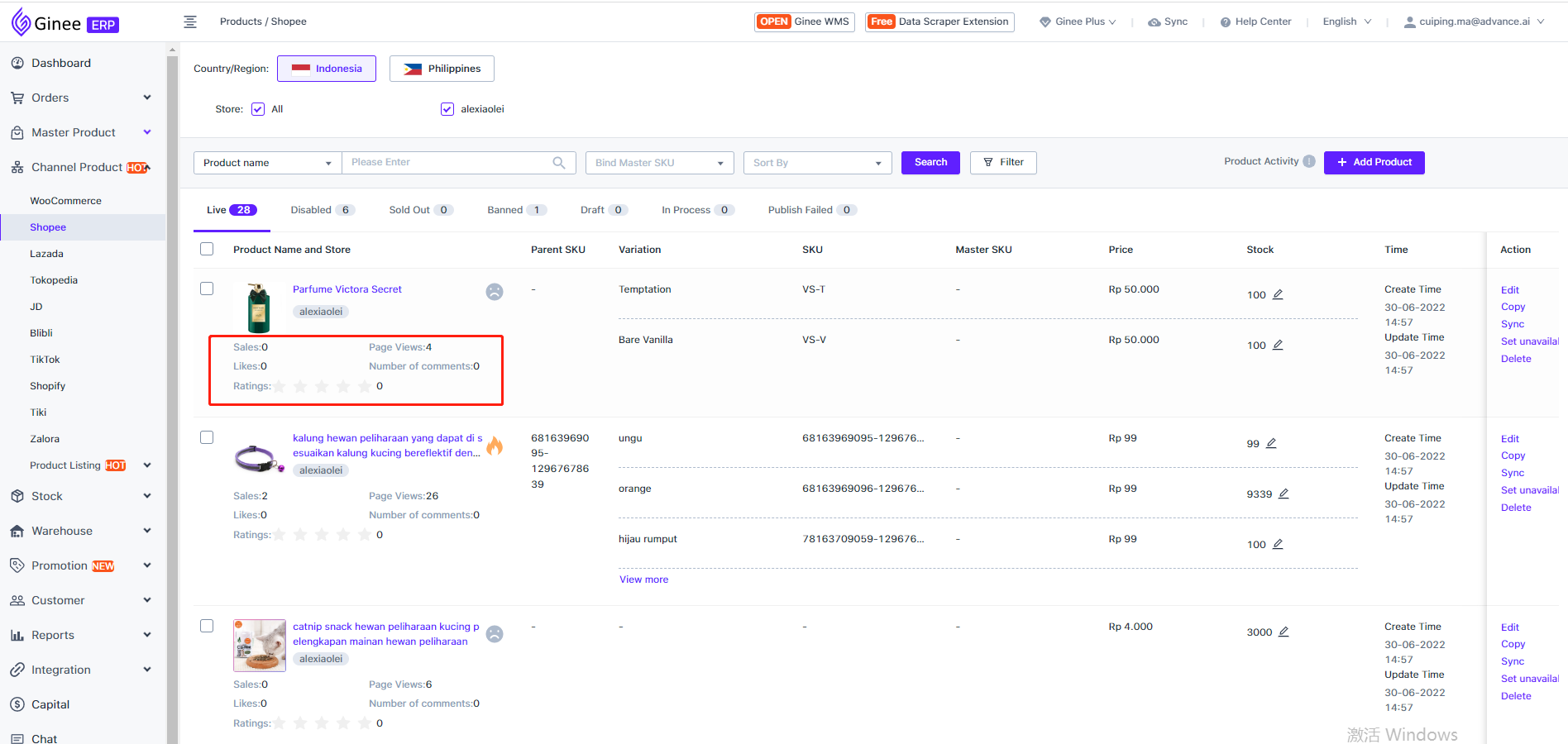Screen dimensions: 1568x744
Task: Click the Add Product button
Action: pos(1374,162)
